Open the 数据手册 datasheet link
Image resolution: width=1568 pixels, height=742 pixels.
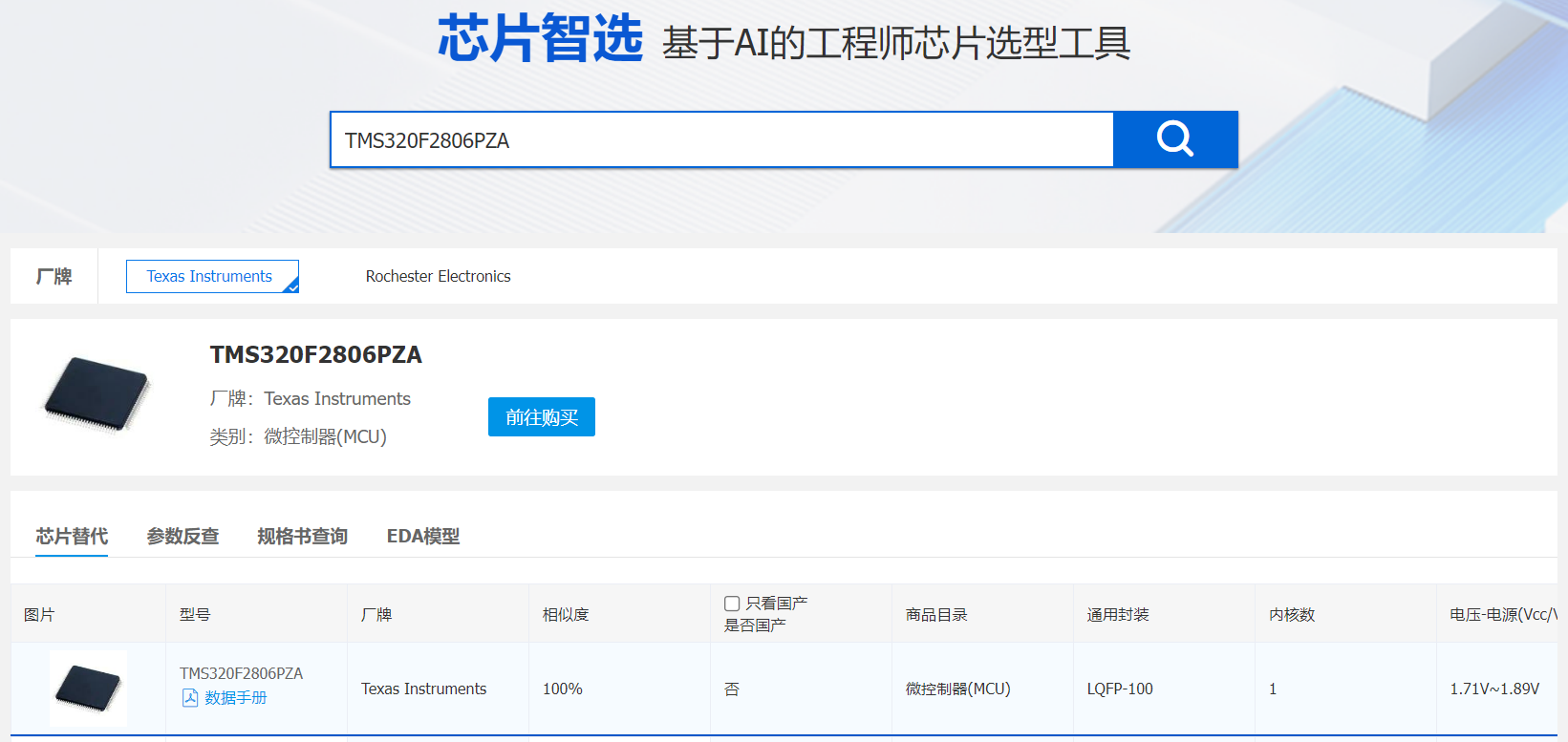click(x=236, y=698)
